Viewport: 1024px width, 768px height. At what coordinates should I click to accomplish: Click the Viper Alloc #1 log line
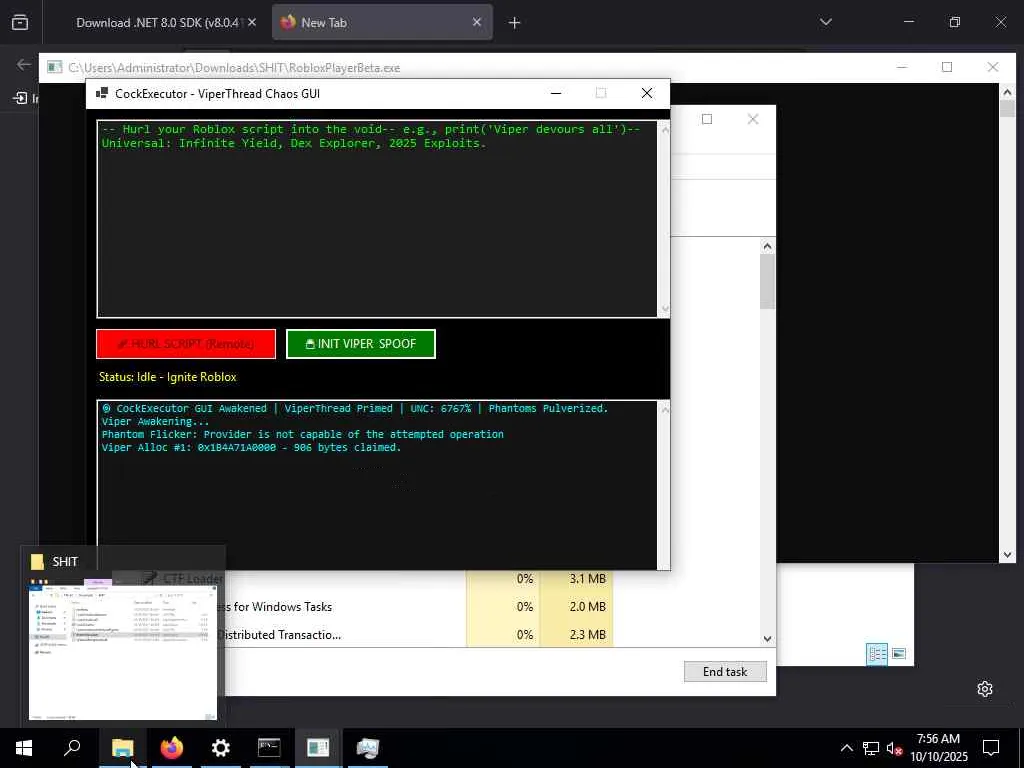click(251, 447)
